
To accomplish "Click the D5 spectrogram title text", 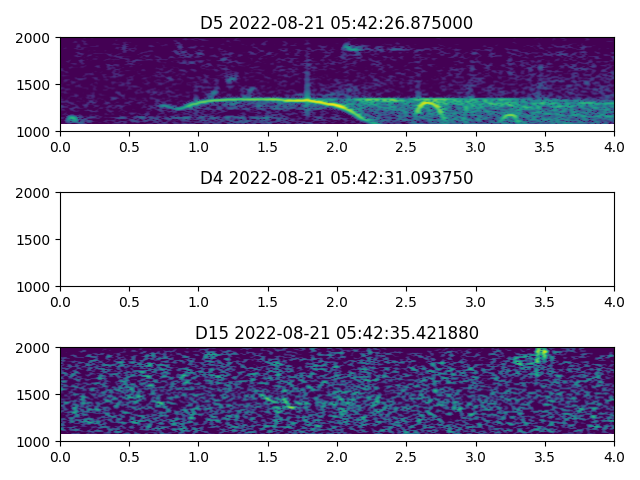I will click(x=337, y=23).
